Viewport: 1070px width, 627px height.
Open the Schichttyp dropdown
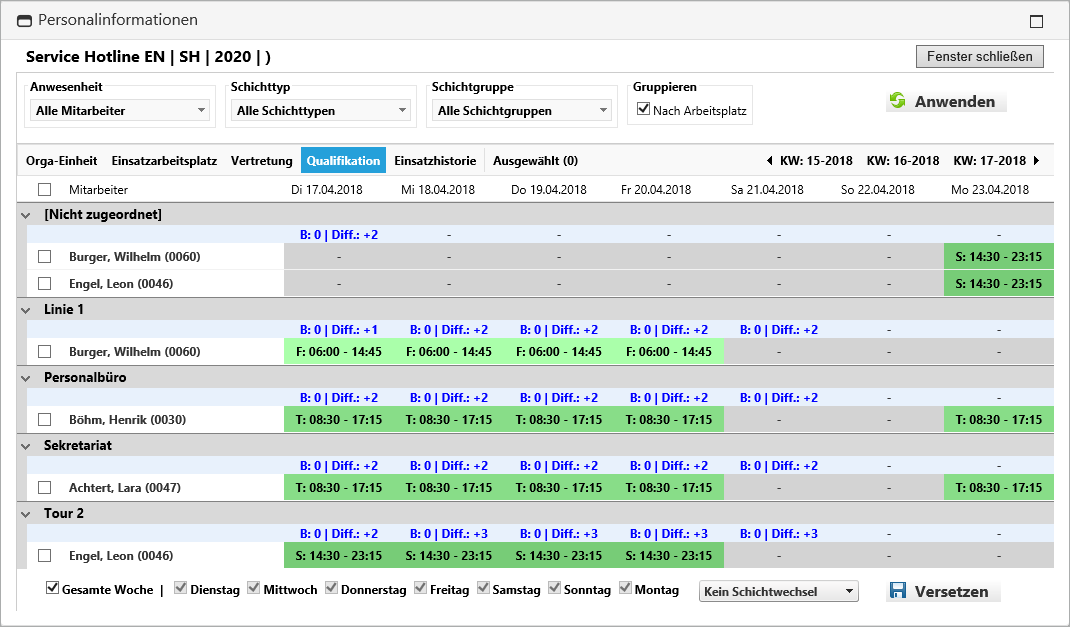[320, 111]
